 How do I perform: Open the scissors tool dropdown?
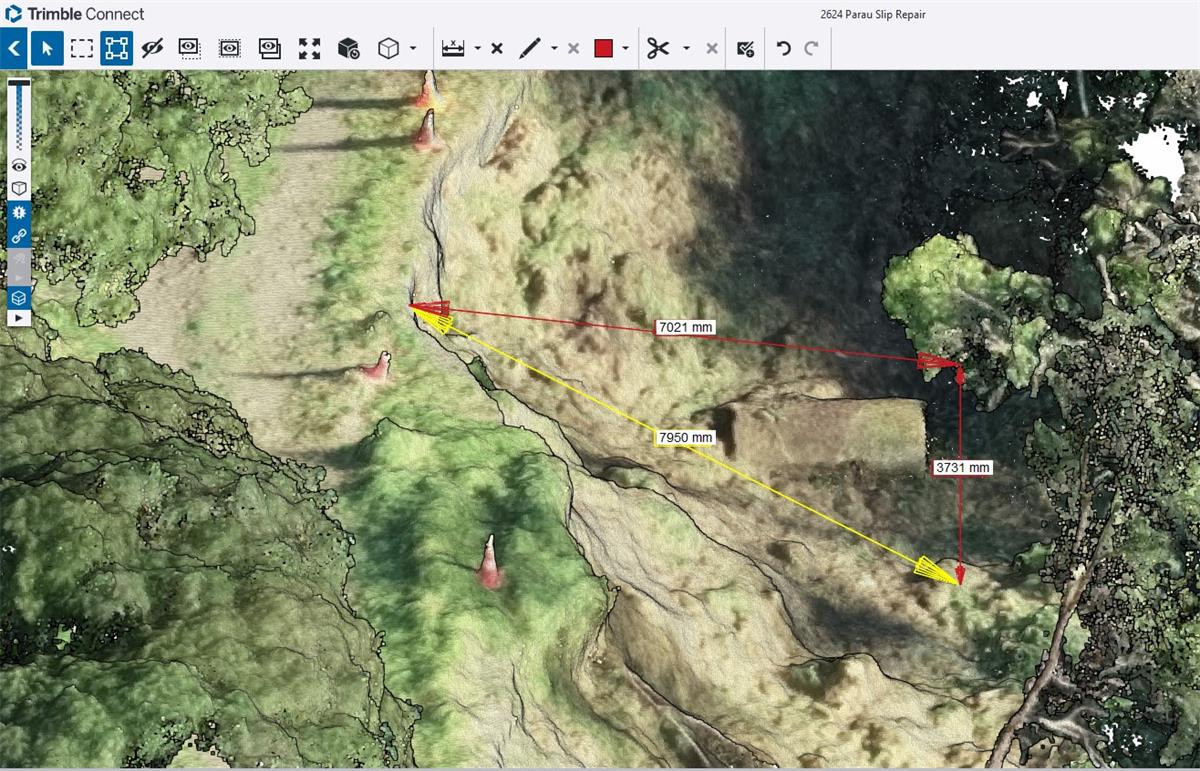tap(686, 48)
